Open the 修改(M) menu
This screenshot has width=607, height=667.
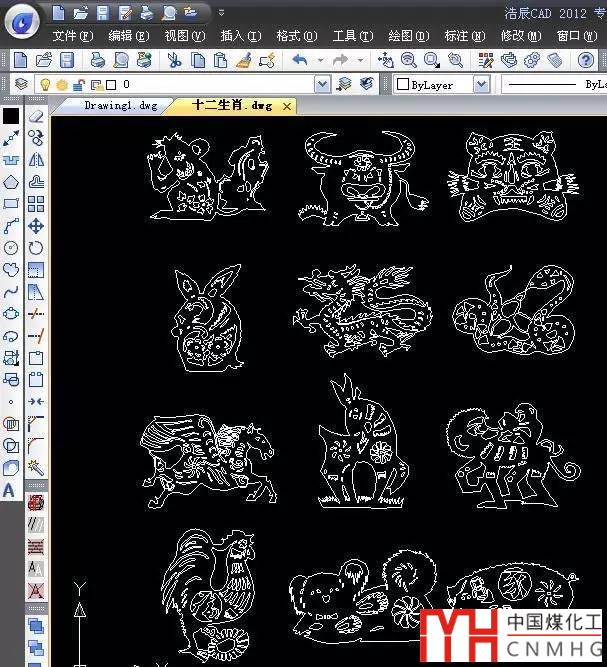click(x=521, y=36)
